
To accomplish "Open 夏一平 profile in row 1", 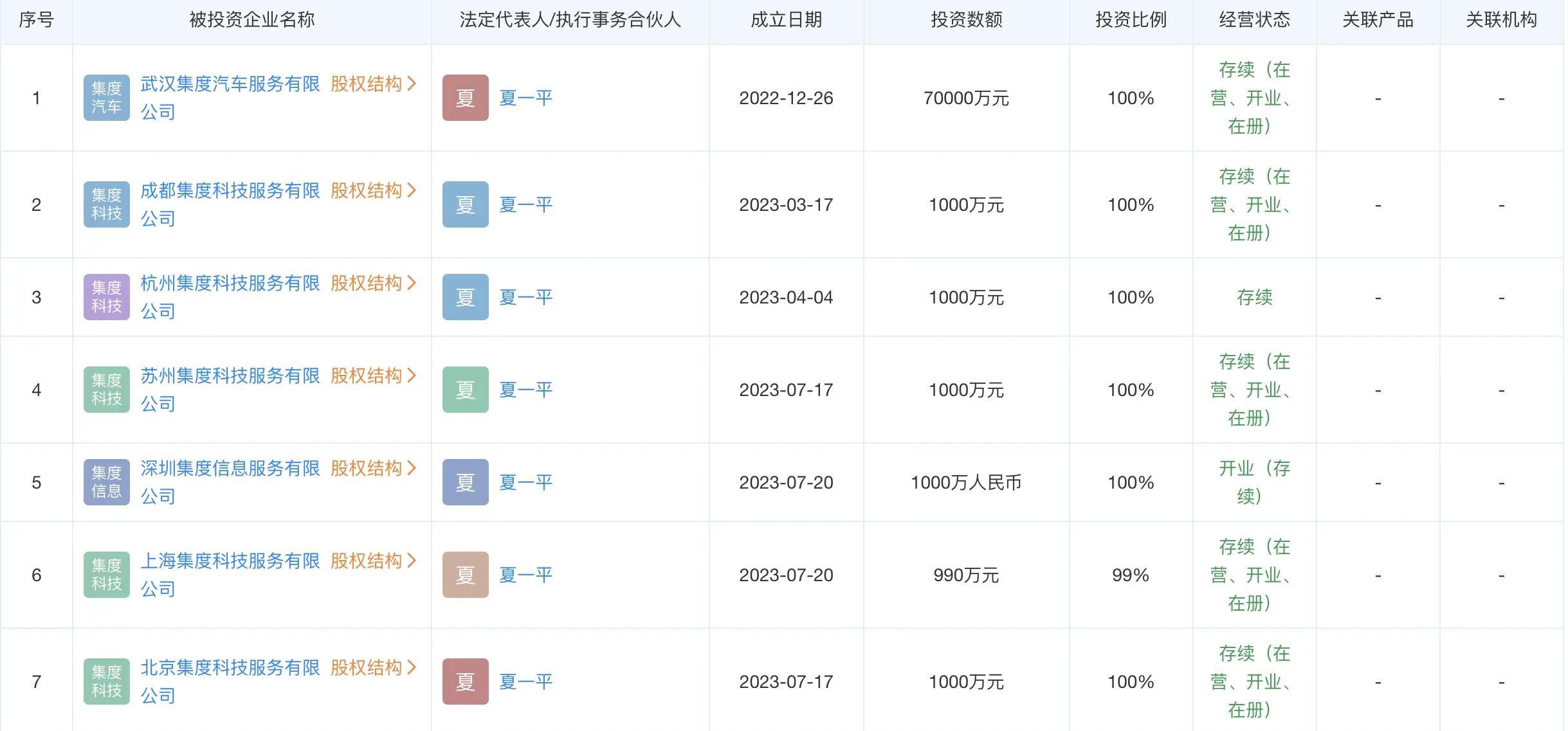I will [x=526, y=98].
